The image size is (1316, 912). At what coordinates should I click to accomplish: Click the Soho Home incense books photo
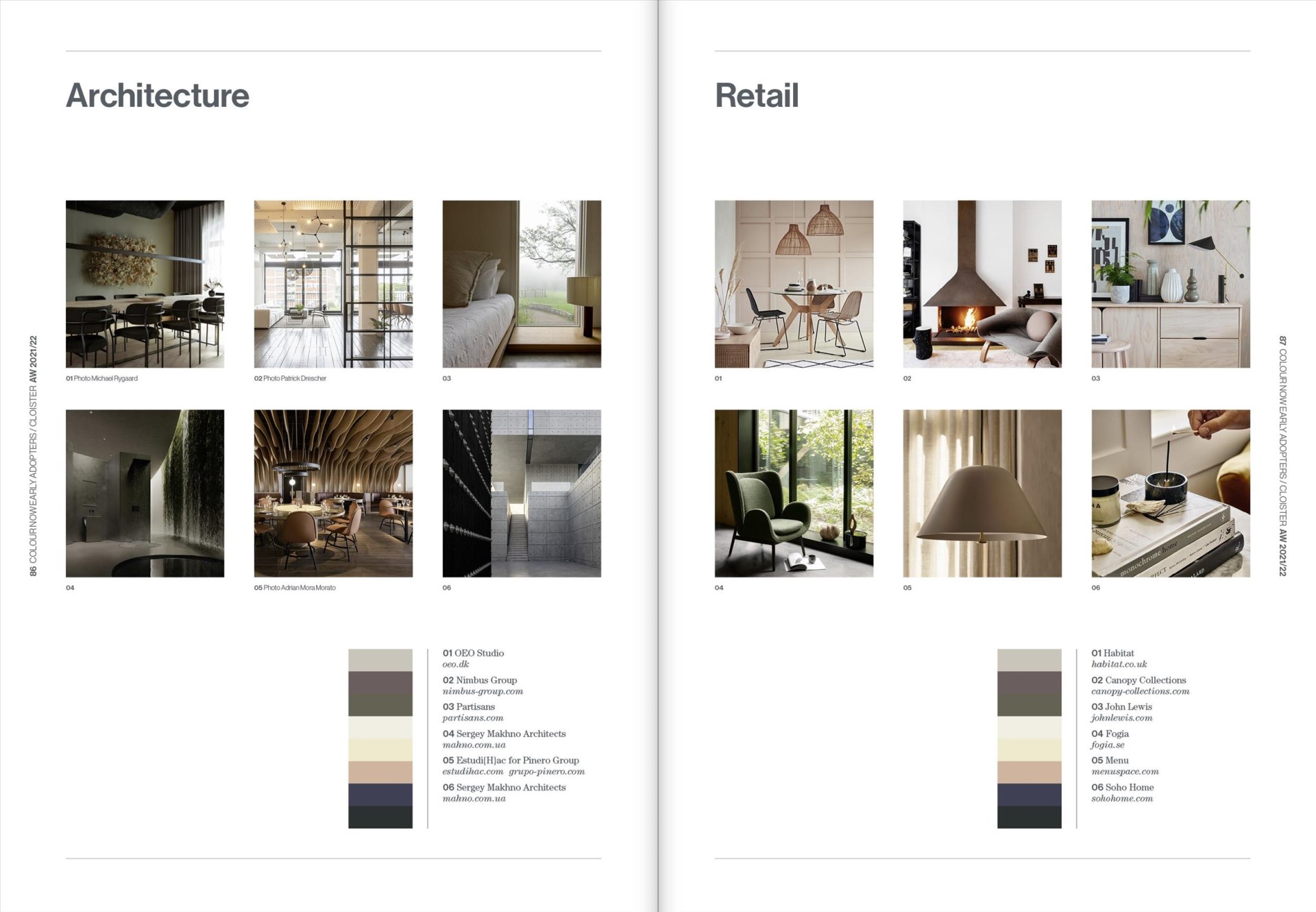(x=1171, y=493)
